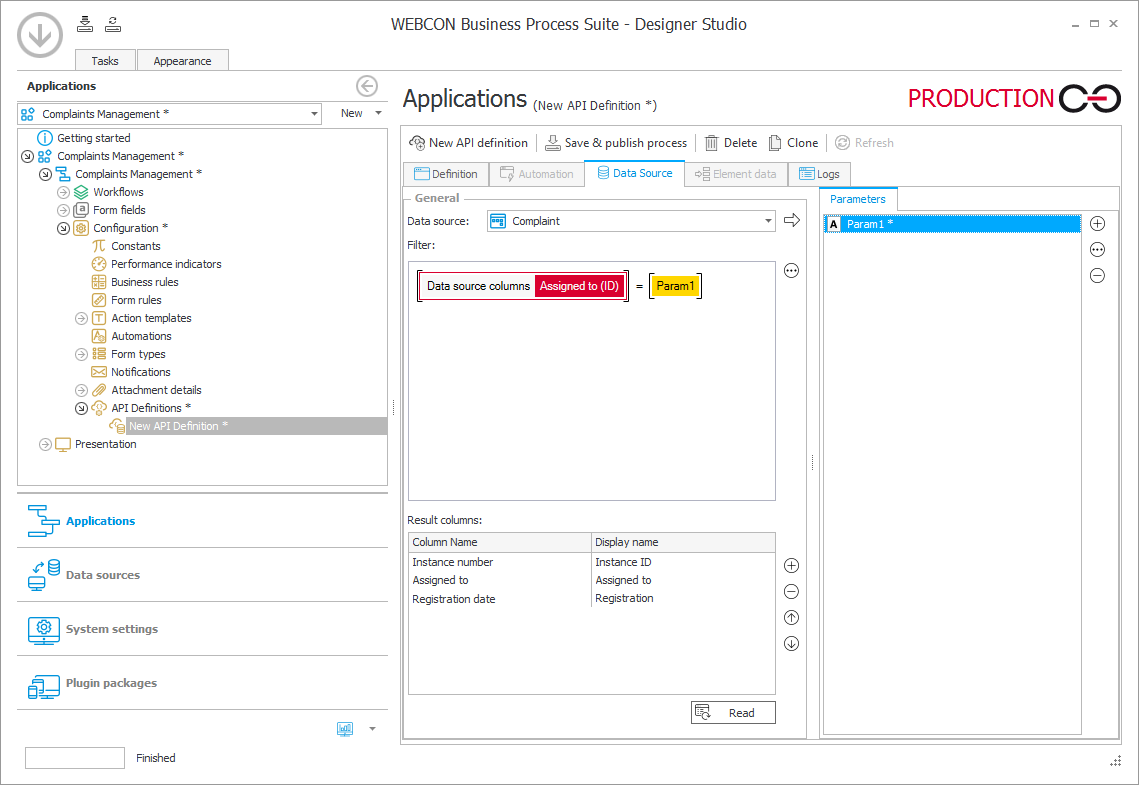The image size is (1139, 785).
Task: Remove the parameter with the minus icon
Action: point(1098,276)
